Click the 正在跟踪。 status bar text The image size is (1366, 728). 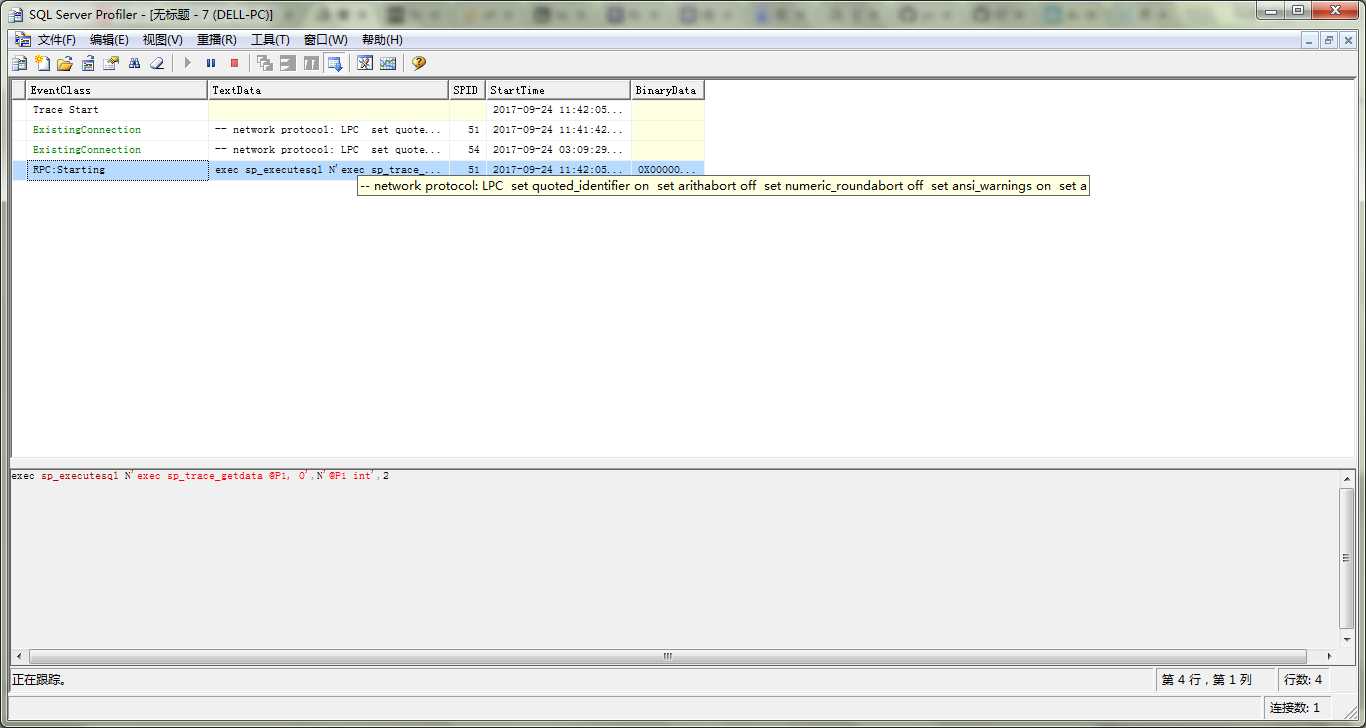(x=39, y=680)
